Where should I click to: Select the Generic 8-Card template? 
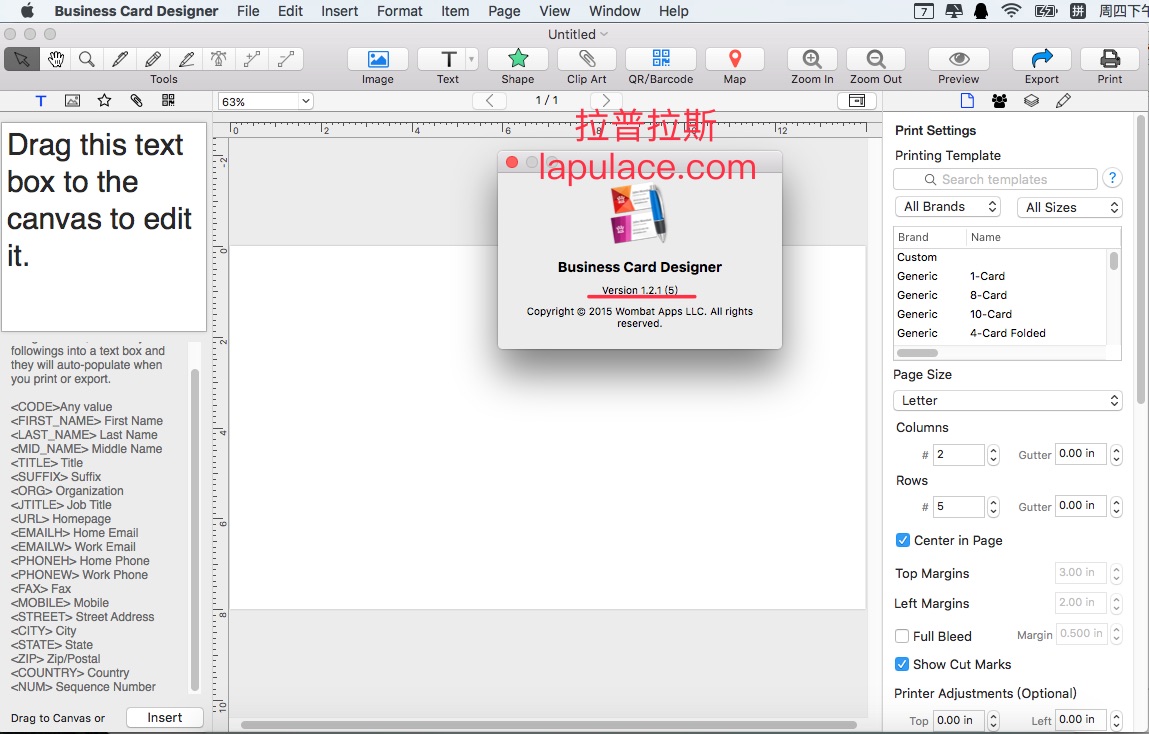point(1001,295)
